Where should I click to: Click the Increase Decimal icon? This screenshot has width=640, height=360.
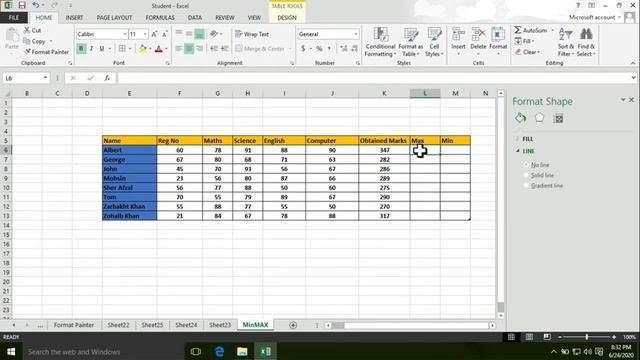click(344, 49)
